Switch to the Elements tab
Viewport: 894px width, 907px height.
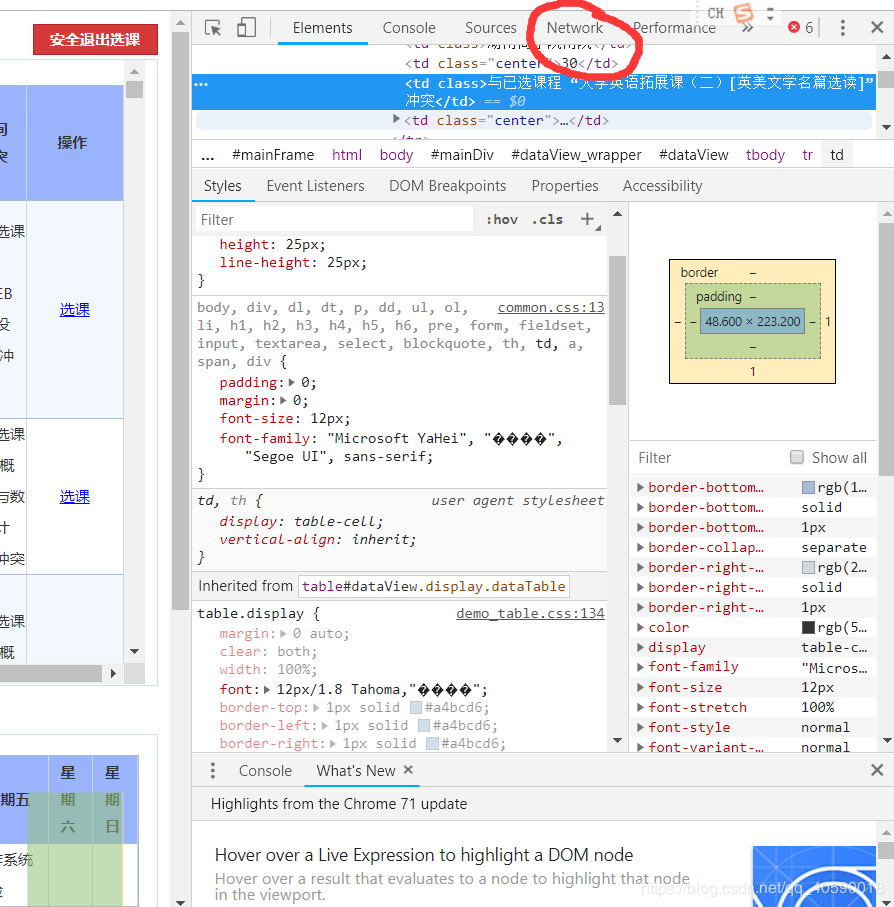[322, 28]
